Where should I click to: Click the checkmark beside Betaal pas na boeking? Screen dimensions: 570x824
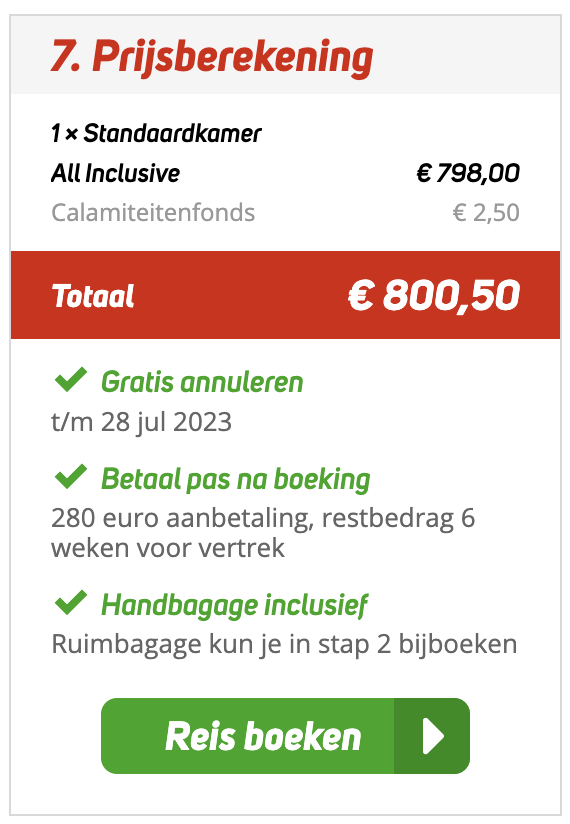tap(71, 477)
